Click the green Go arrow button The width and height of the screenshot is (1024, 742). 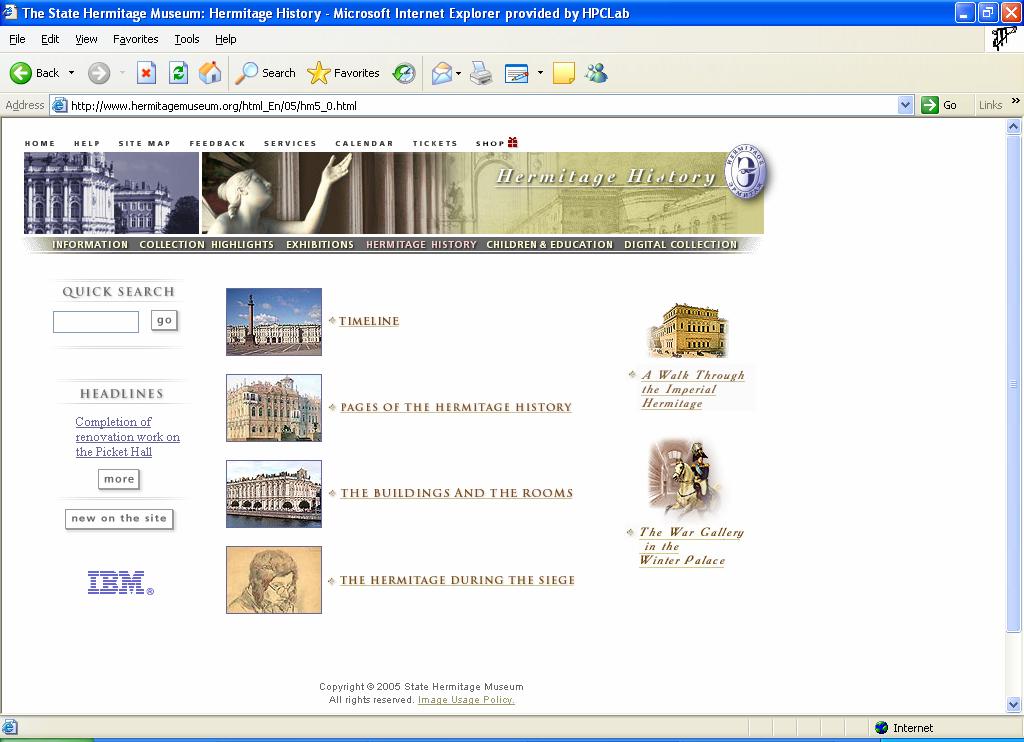929,105
